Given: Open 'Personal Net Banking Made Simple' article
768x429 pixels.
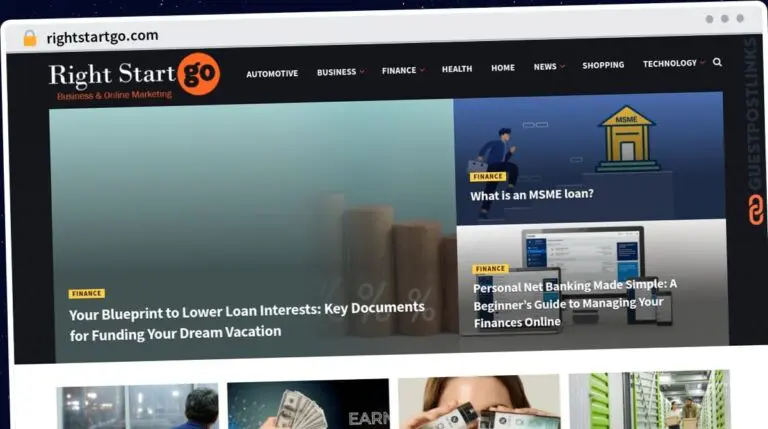Looking at the screenshot, I should (575, 304).
